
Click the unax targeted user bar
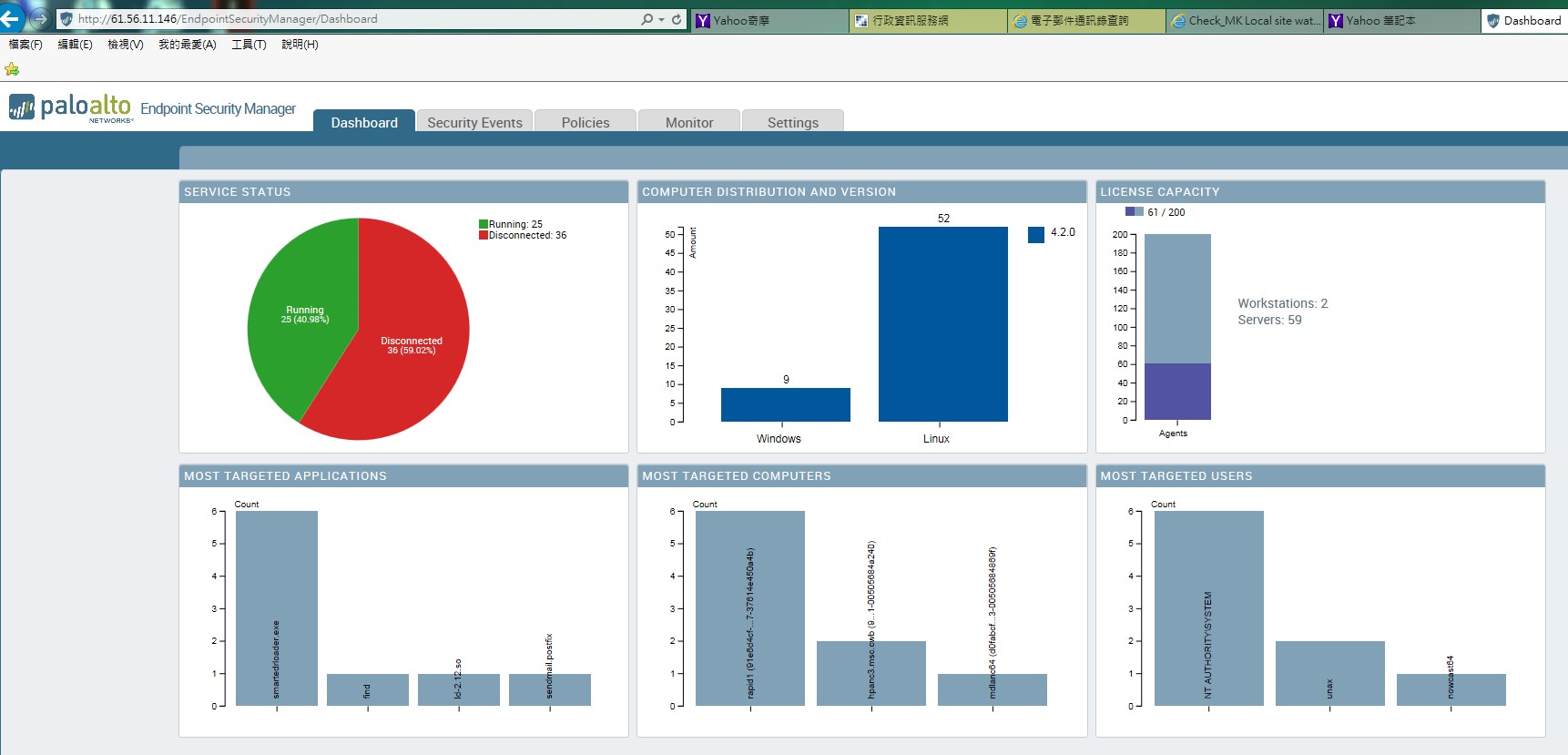tap(1330, 673)
